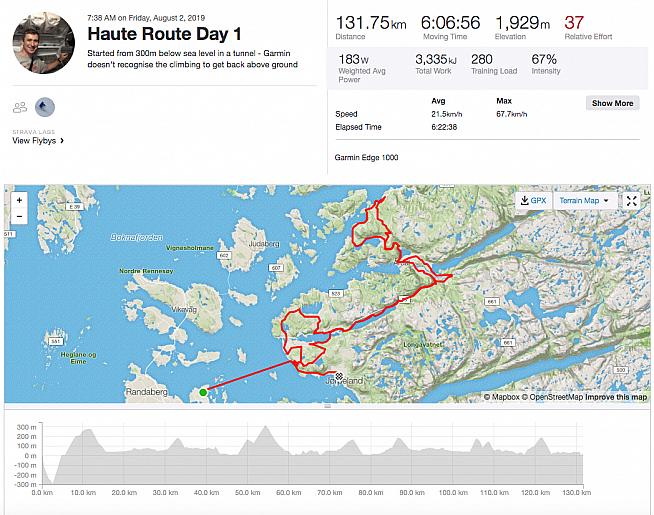The width and height of the screenshot is (654, 515).
Task: Open View Flybys link
Action: click(x=38, y=141)
